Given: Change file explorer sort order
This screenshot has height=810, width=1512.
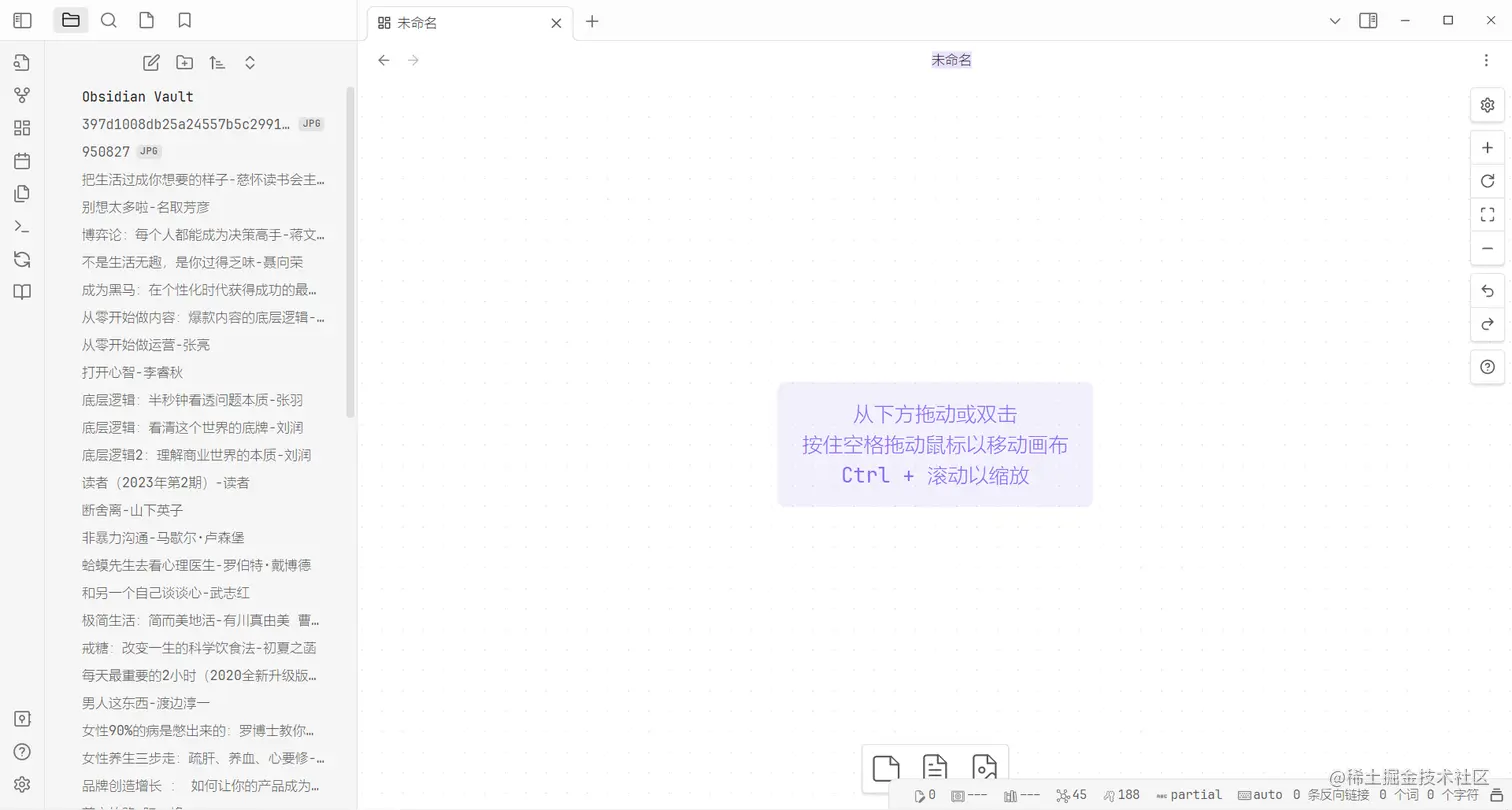Looking at the screenshot, I should coord(217,62).
